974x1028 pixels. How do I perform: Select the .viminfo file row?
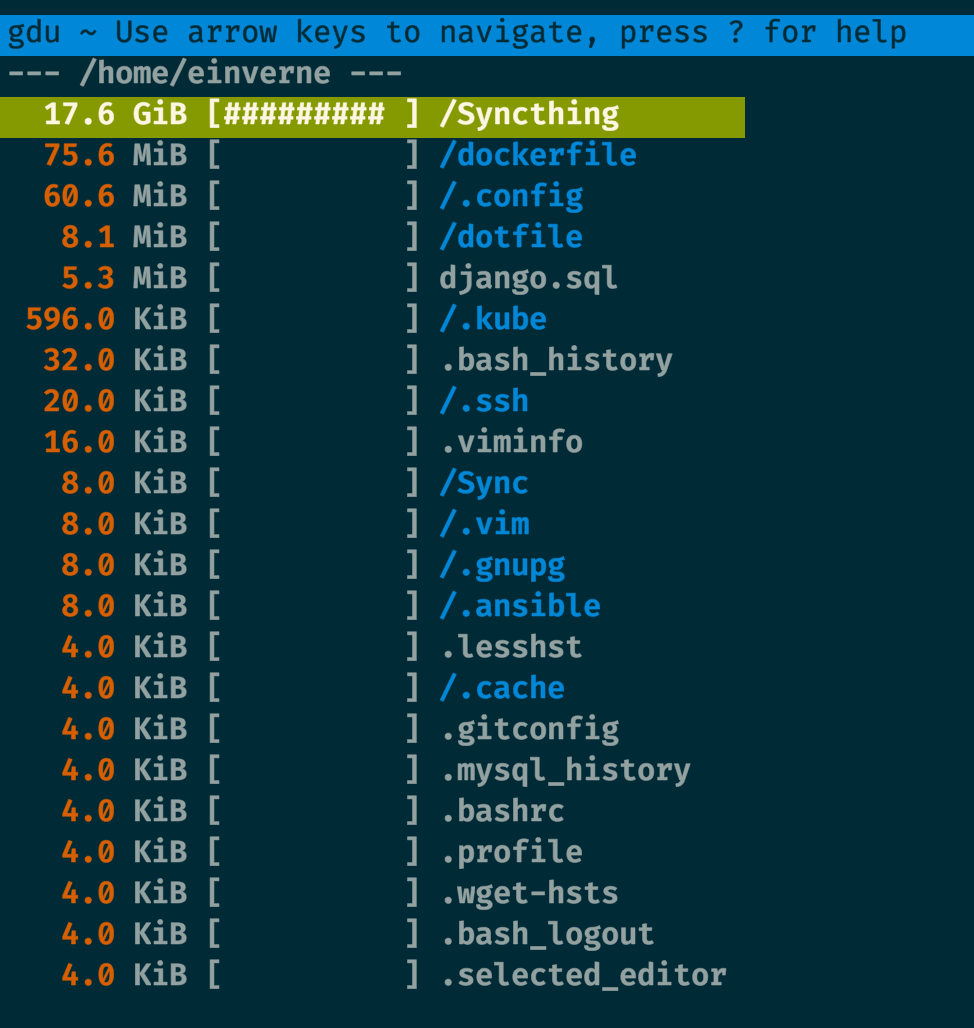[511, 443]
